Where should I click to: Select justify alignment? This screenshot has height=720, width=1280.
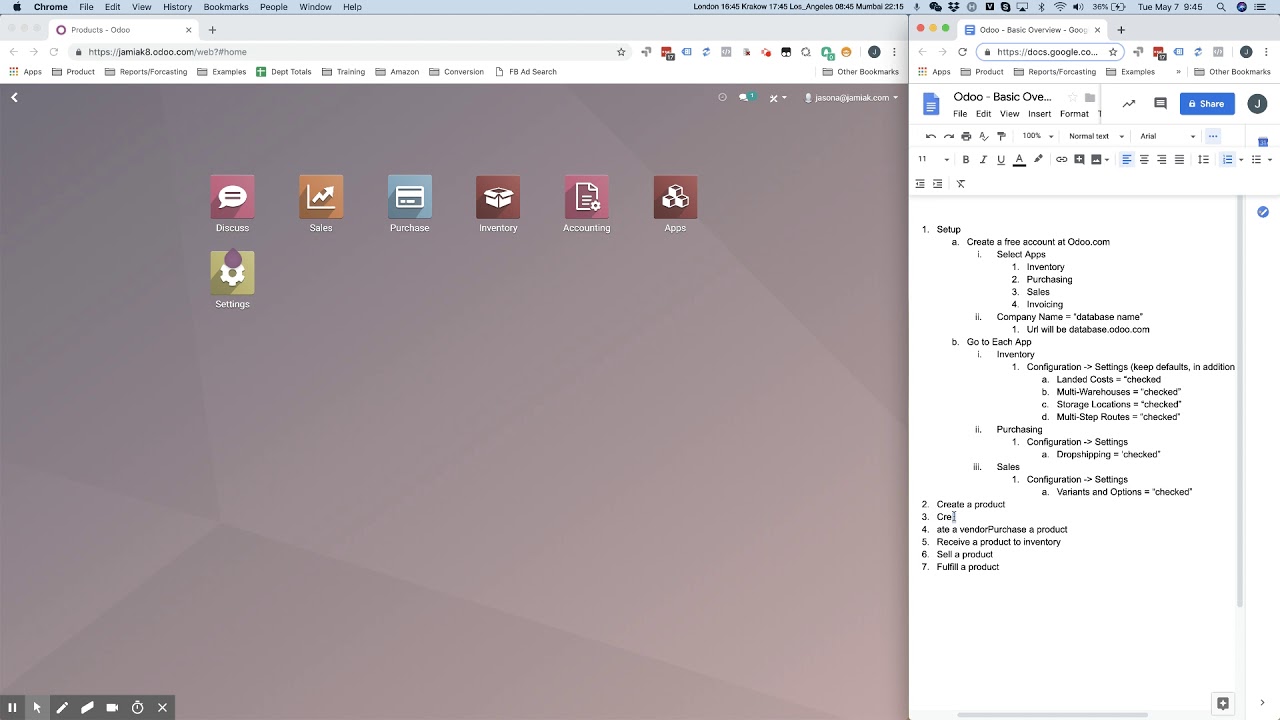pyautogui.click(x=1179, y=159)
